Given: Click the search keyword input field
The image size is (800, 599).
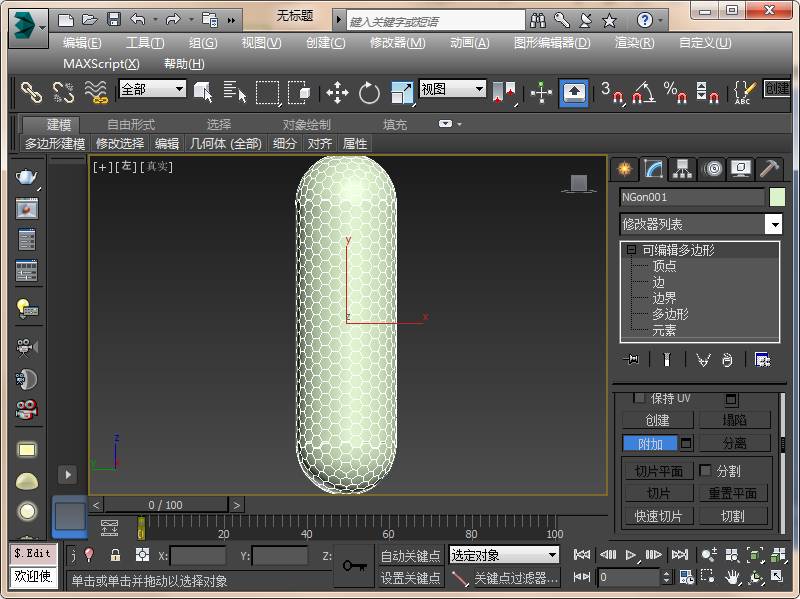Looking at the screenshot, I should (436, 21).
